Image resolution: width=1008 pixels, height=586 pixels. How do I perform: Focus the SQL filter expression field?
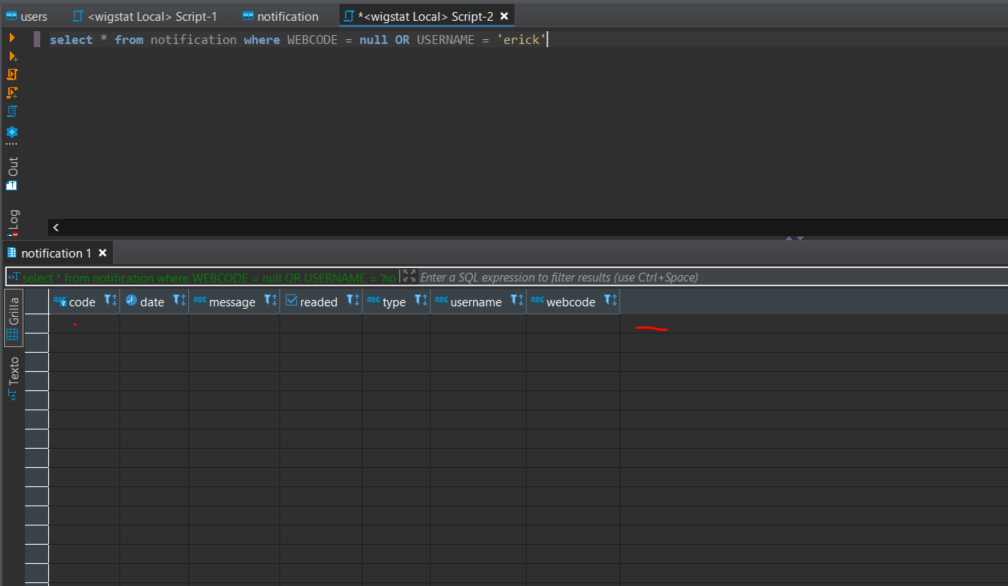coord(712,277)
